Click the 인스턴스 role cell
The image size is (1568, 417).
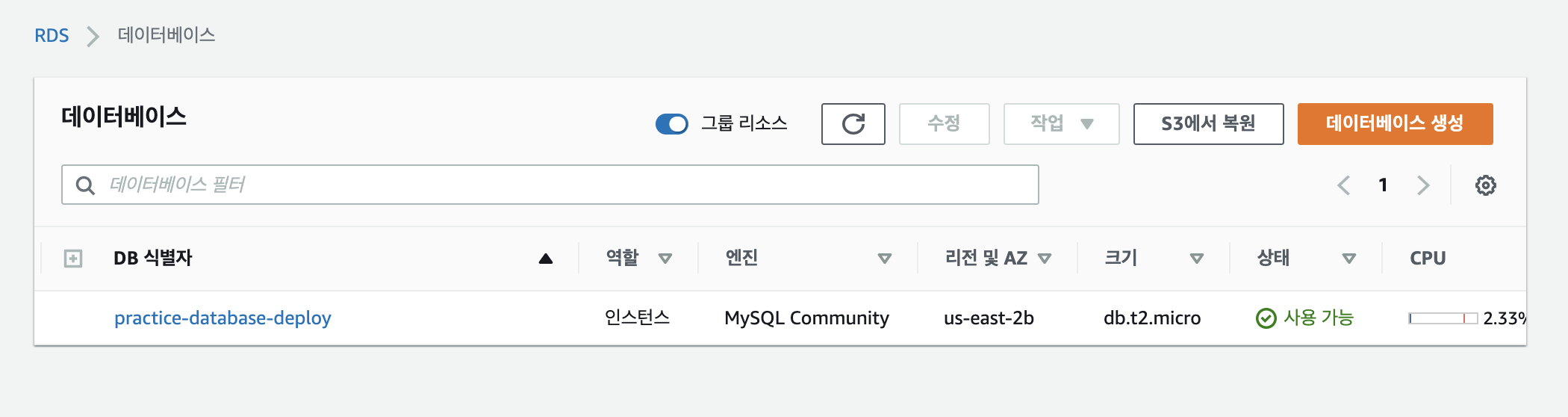(637, 318)
